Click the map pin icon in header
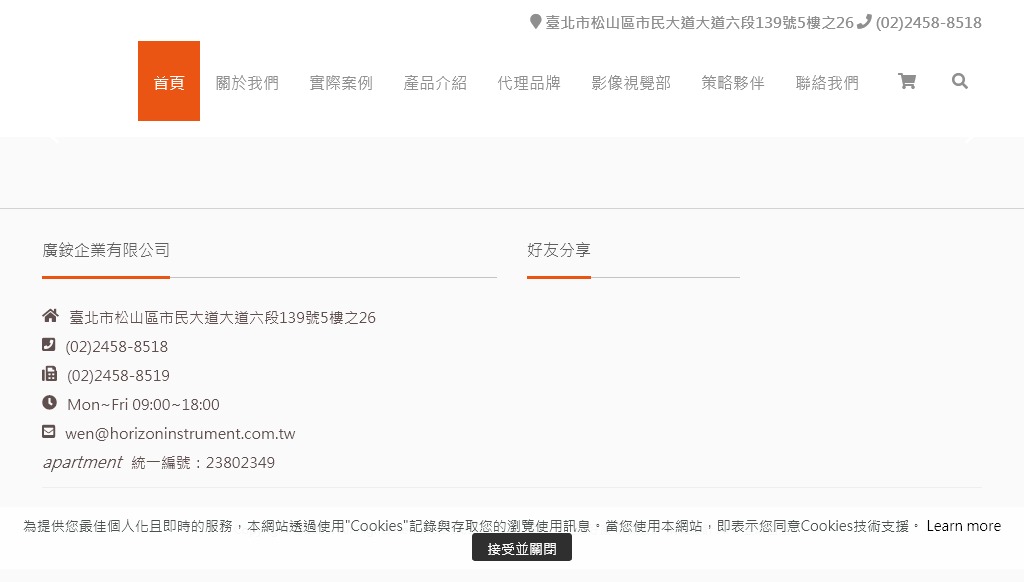This screenshot has height=582, width=1024. (x=536, y=21)
